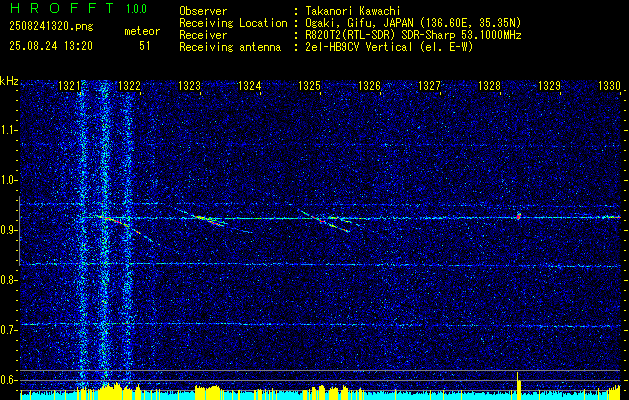
Task: Click the observer name Takanori Kawachi
Action: click(352, 11)
